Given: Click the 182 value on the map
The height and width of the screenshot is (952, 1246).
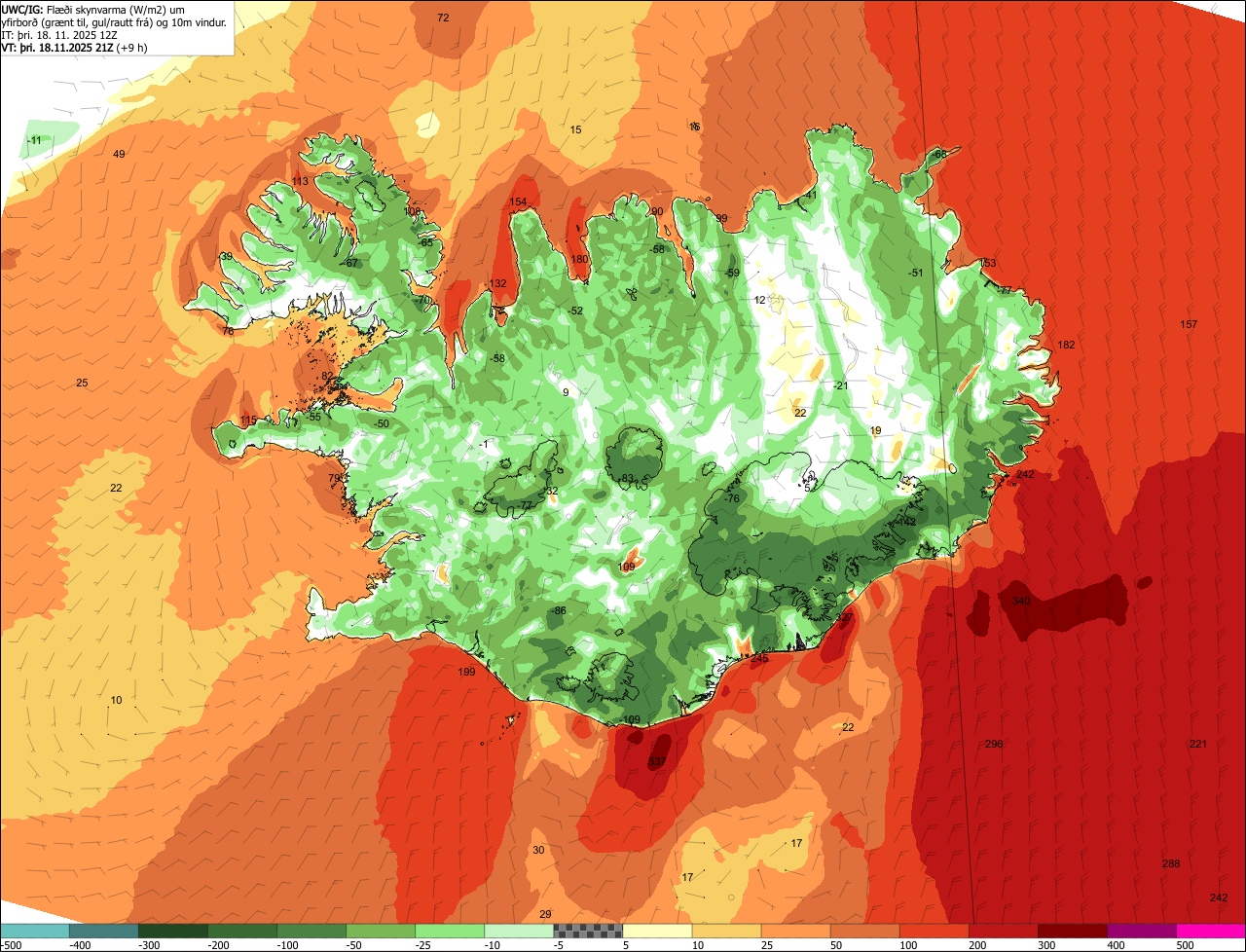Looking at the screenshot, I should [x=1066, y=346].
